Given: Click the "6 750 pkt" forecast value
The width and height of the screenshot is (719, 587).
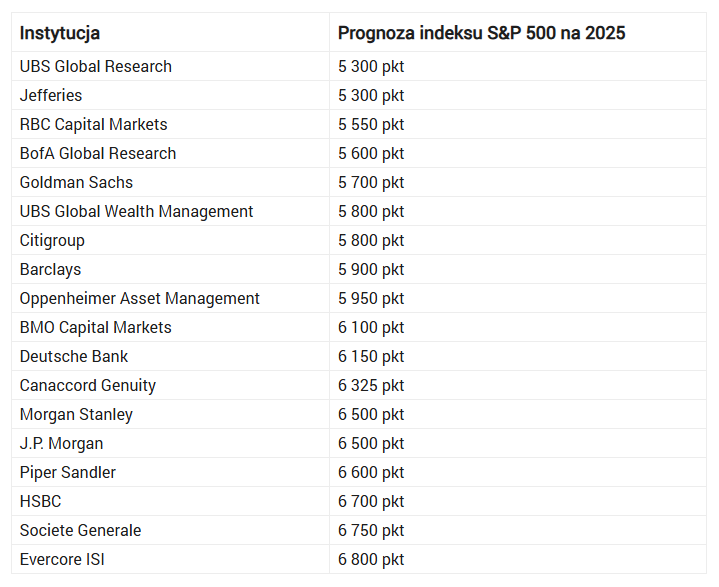Looking at the screenshot, I should pyautogui.click(x=371, y=531).
